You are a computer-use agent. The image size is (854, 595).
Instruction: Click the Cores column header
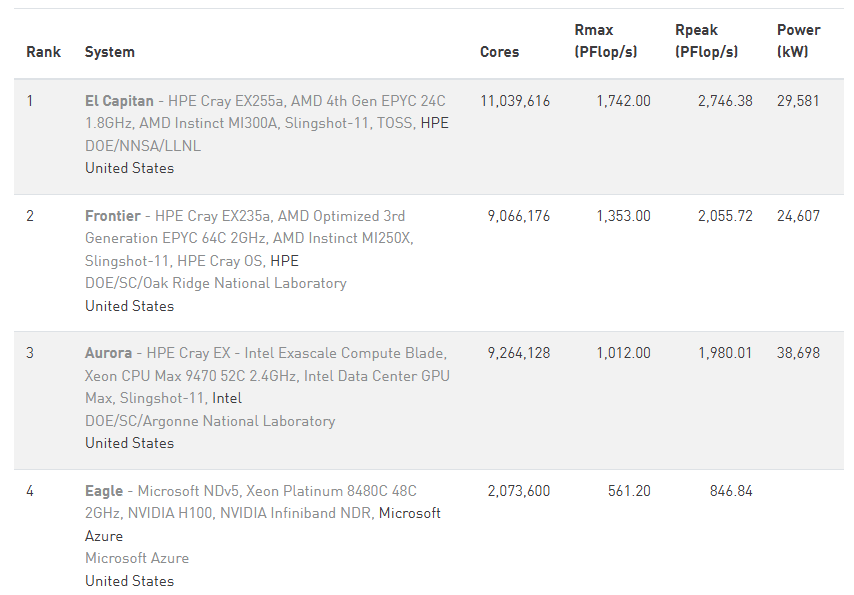[x=499, y=52]
